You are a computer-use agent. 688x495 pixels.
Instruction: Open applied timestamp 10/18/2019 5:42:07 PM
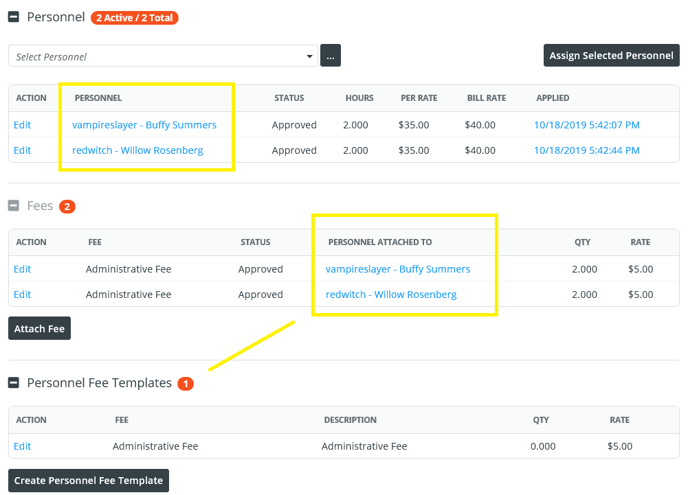pos(587,125)
